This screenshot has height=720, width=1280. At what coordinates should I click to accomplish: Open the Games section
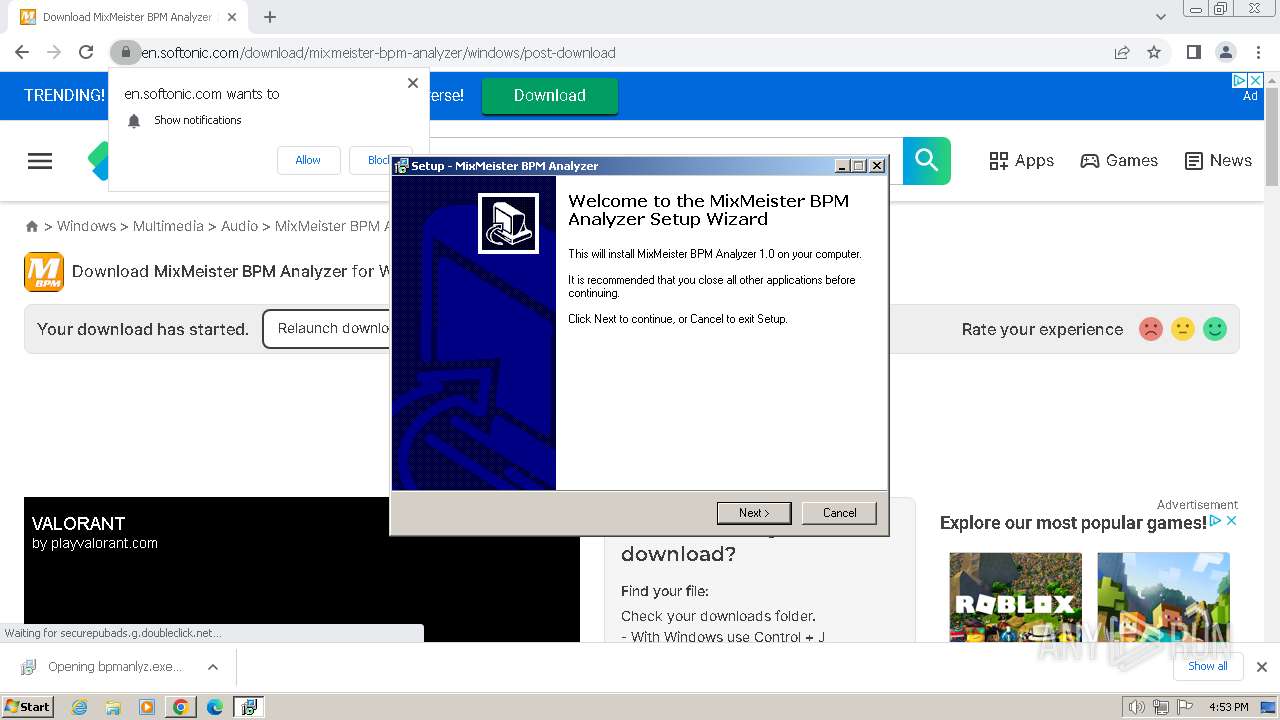(x=1119, y=160)
